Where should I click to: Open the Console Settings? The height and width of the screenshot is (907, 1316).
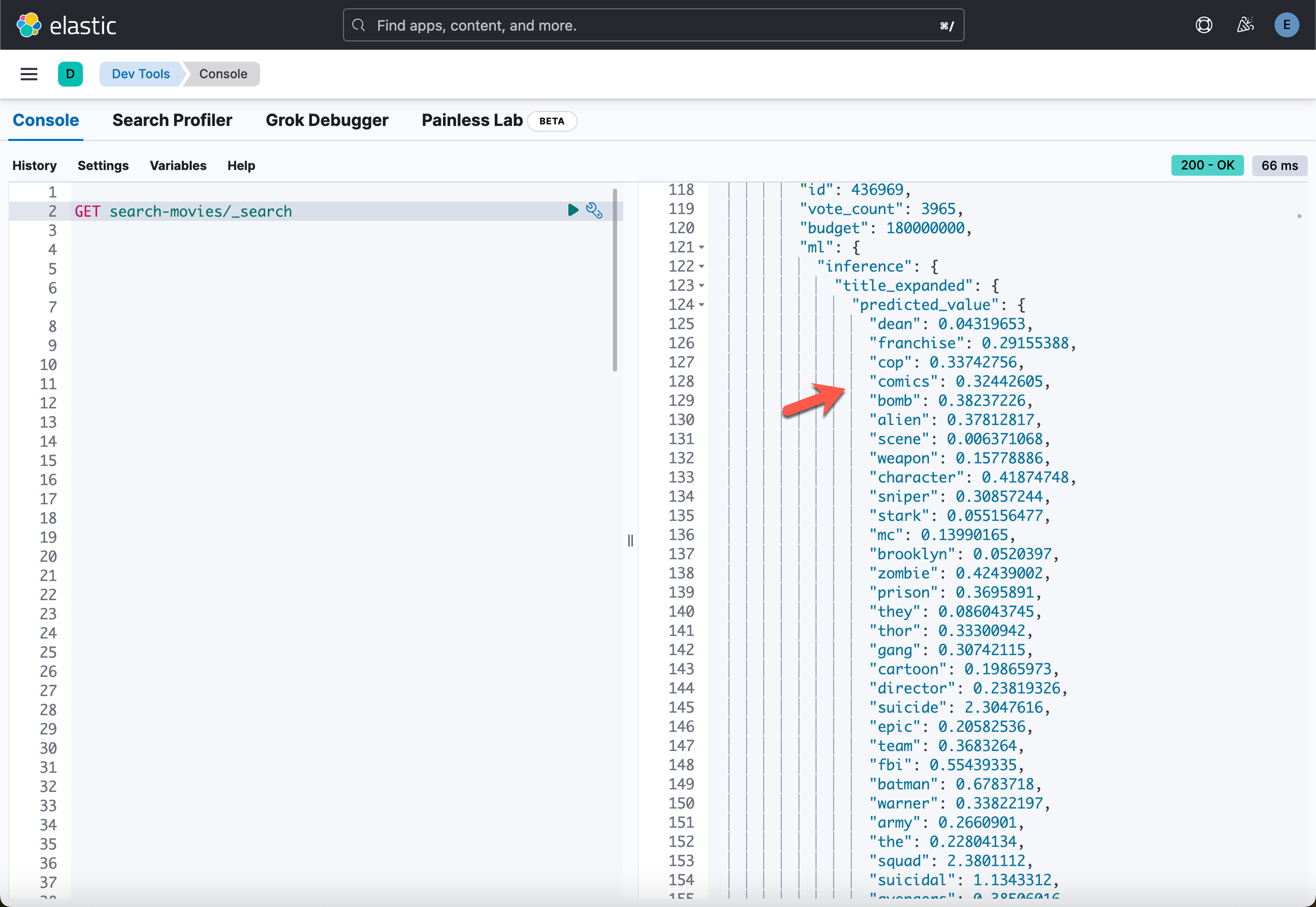pyautogui.click(x=103, y=165)
